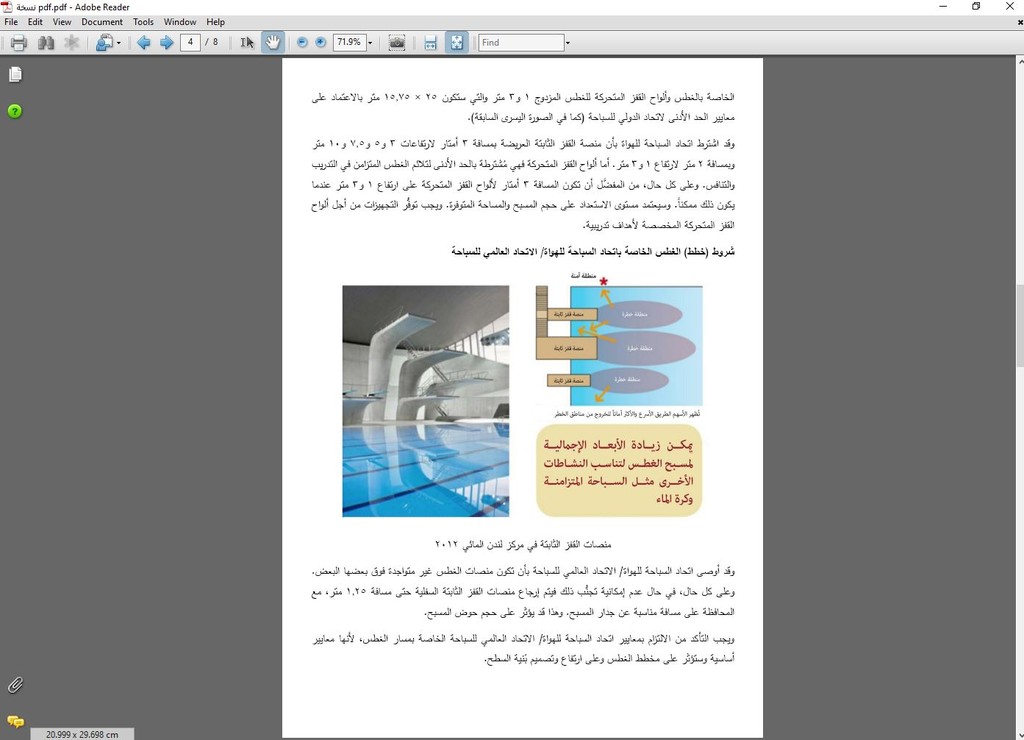Click the Print icon in the toolbar

click(18, 43)
